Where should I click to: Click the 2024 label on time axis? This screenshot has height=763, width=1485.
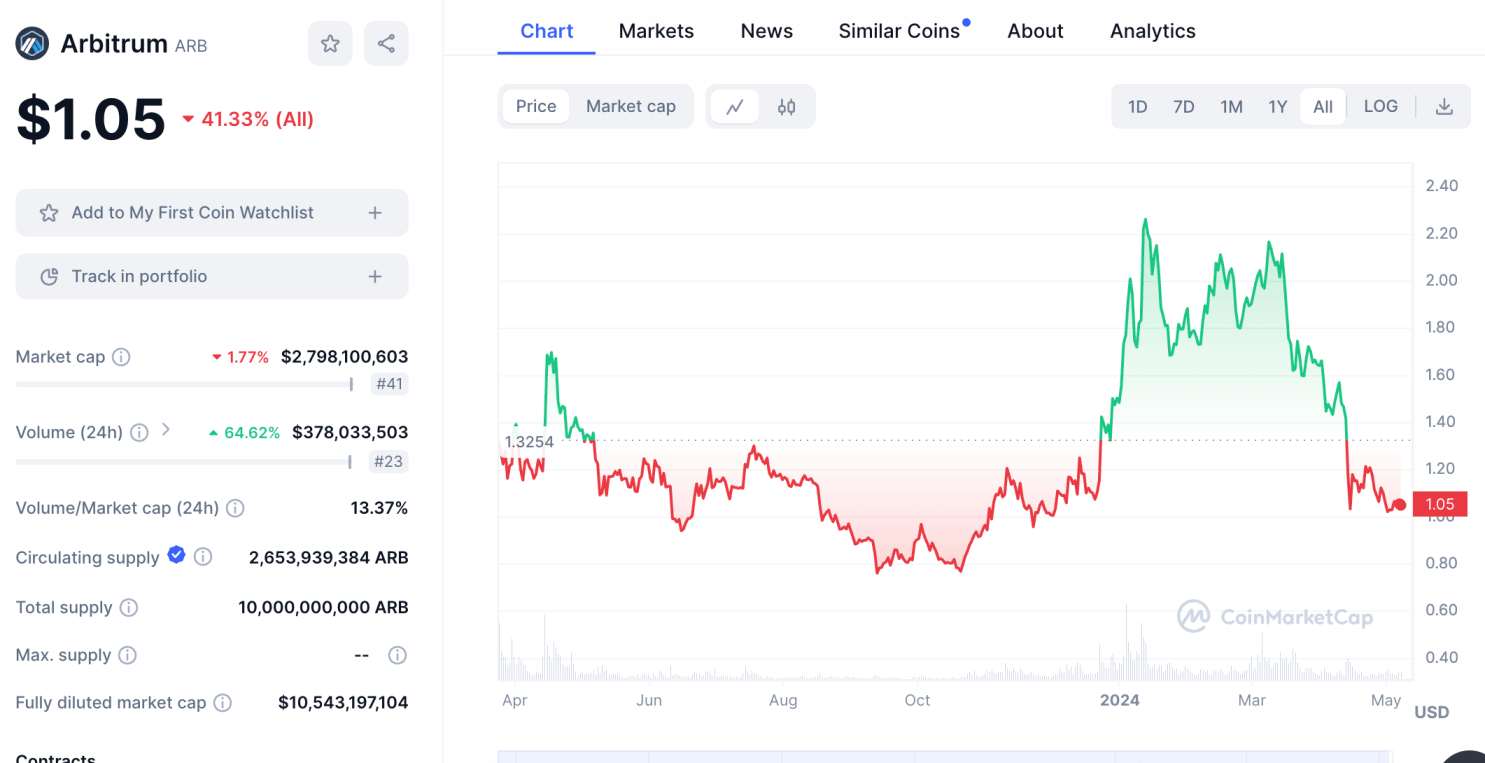(1120, 700)
